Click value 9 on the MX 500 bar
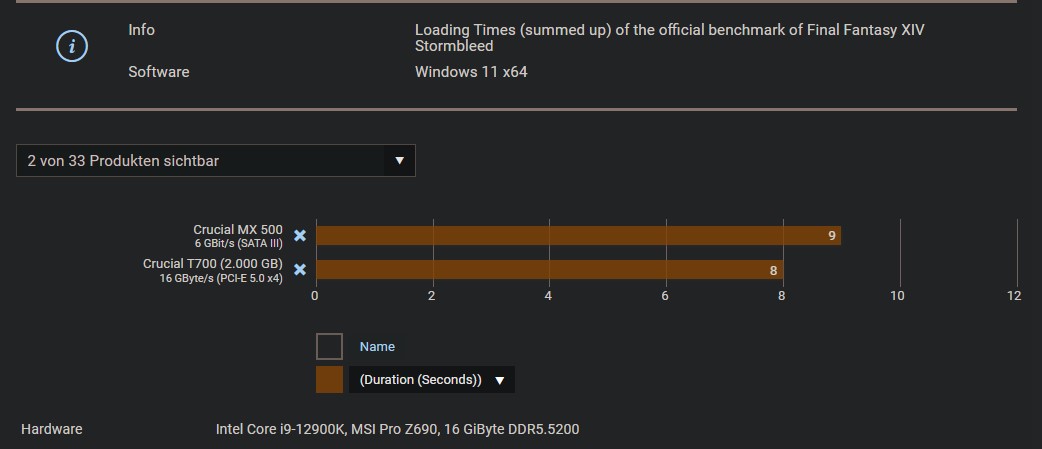Viewport: 1042px width, 449px height. tap(831, 236)
